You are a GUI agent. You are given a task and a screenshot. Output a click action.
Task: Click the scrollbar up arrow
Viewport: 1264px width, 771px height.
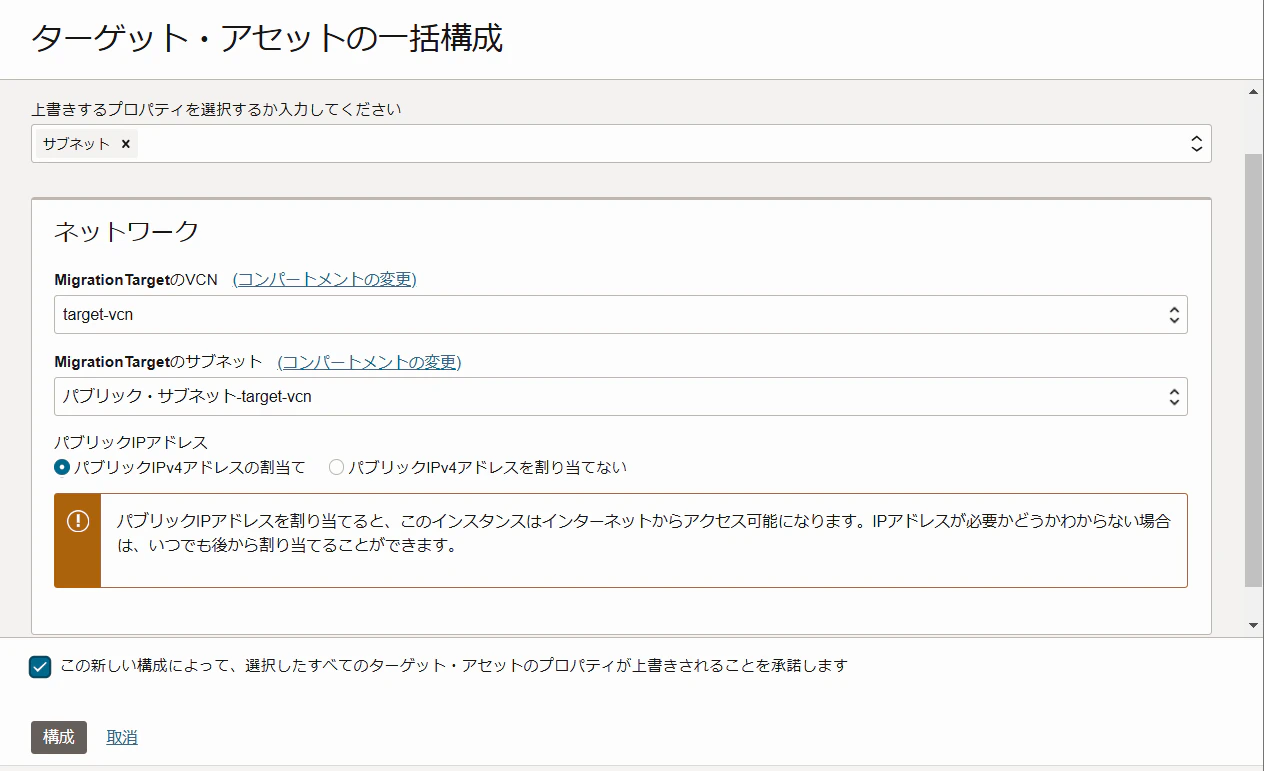1254,92
